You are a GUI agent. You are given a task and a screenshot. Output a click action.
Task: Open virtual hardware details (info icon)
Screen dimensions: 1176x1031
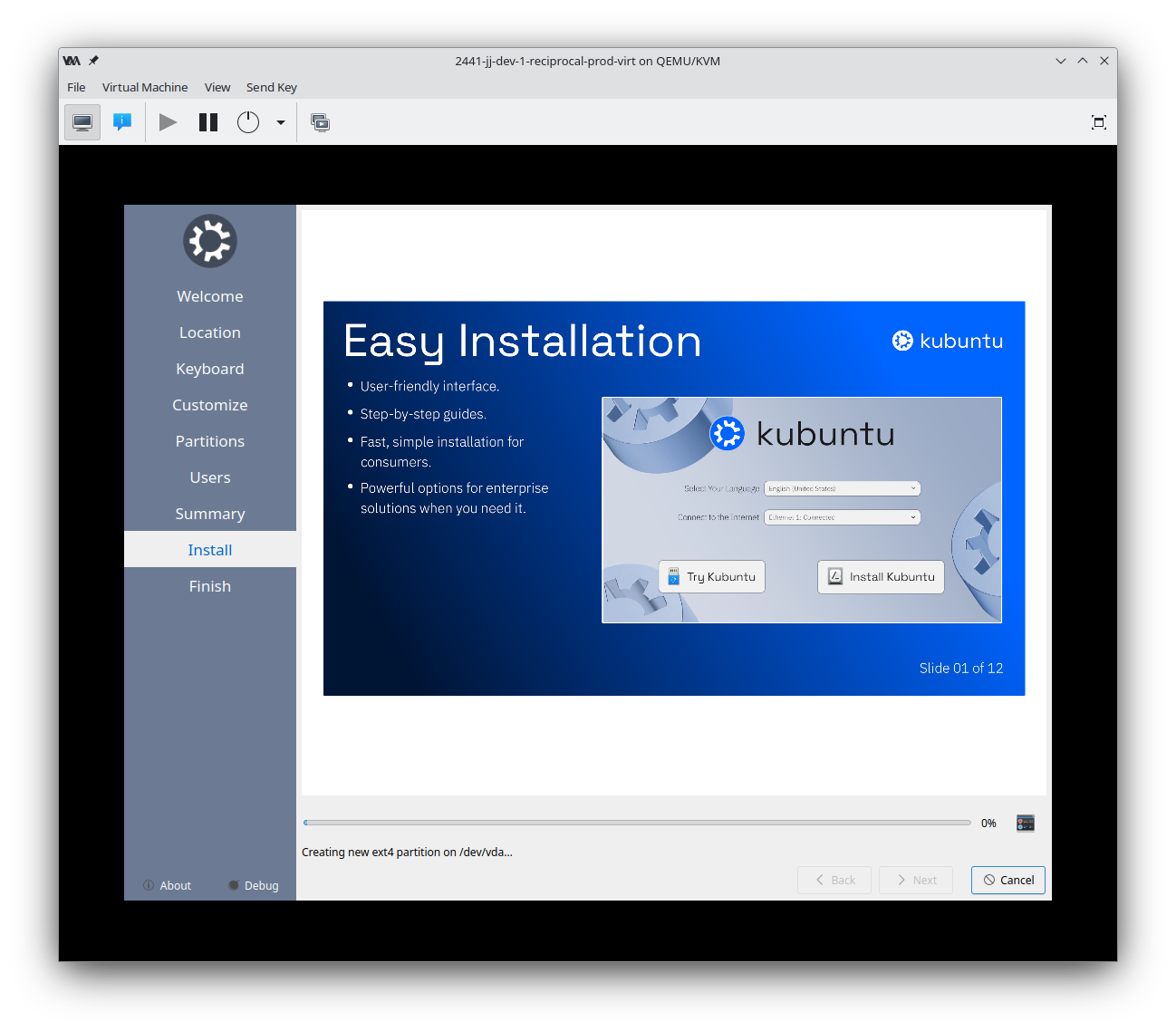(122, 122)
